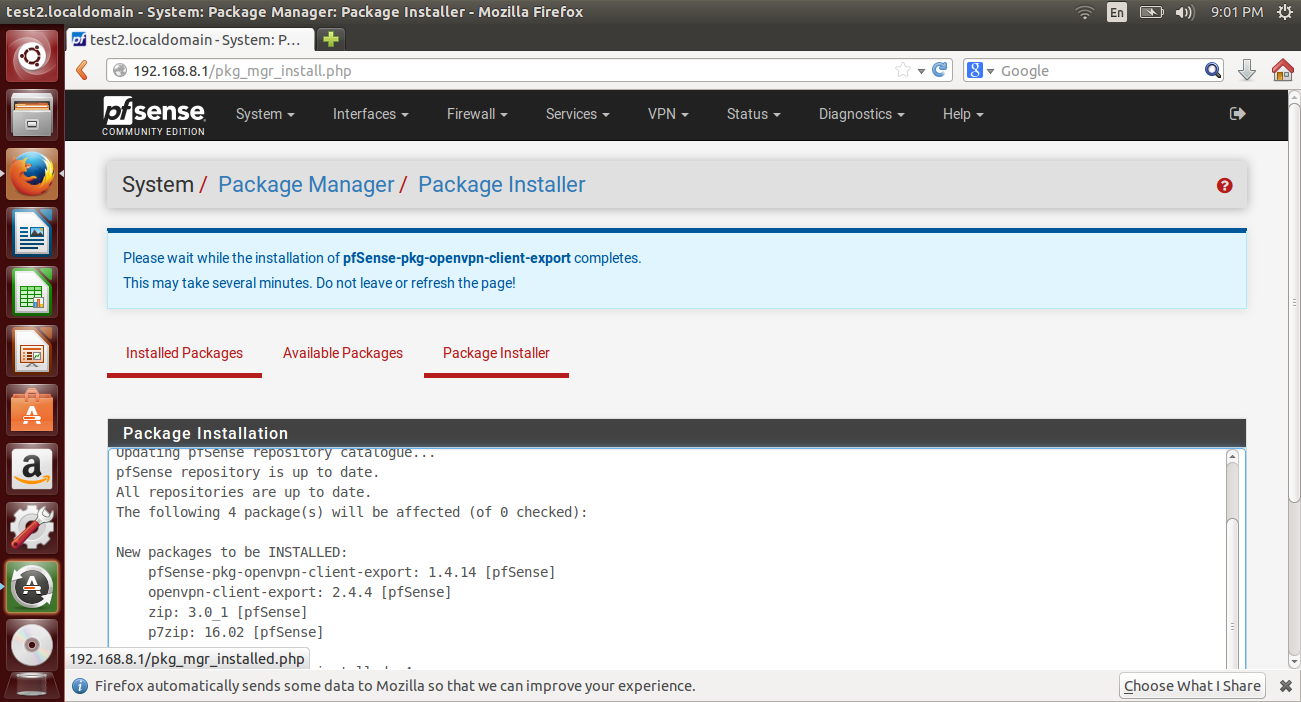Click the Choose What I Share button
Image resolution: width=1301 pixels, height=702 pixels.
pos(1192,686)
